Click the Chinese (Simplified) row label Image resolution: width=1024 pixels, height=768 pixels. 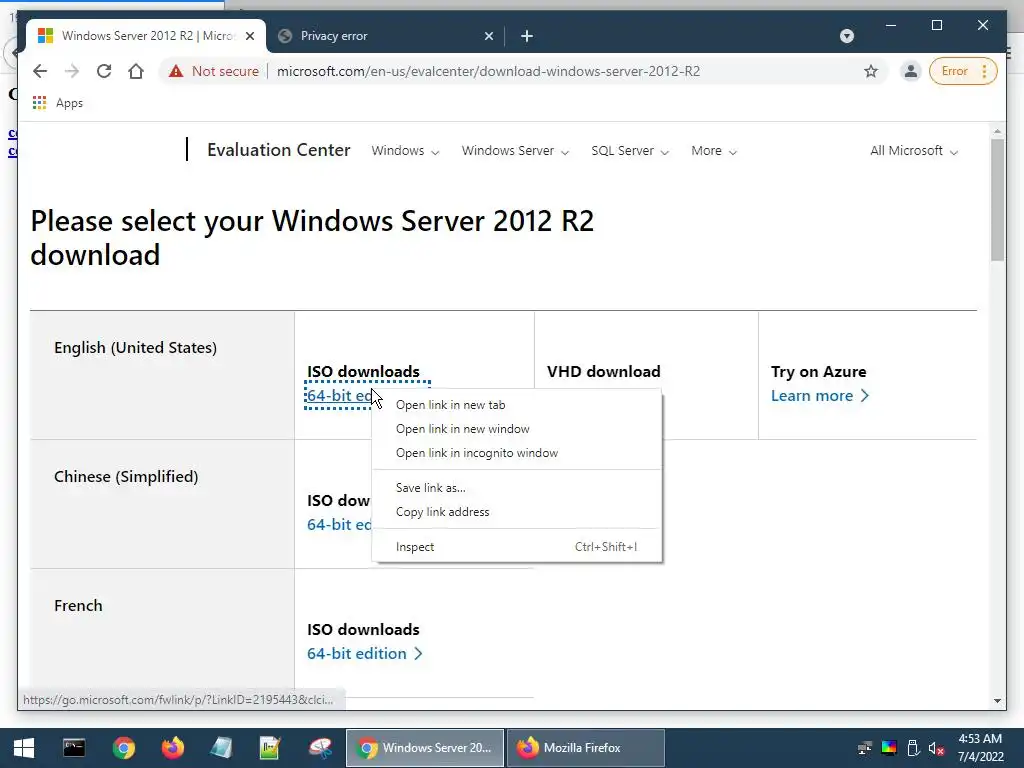coord(126,477)
